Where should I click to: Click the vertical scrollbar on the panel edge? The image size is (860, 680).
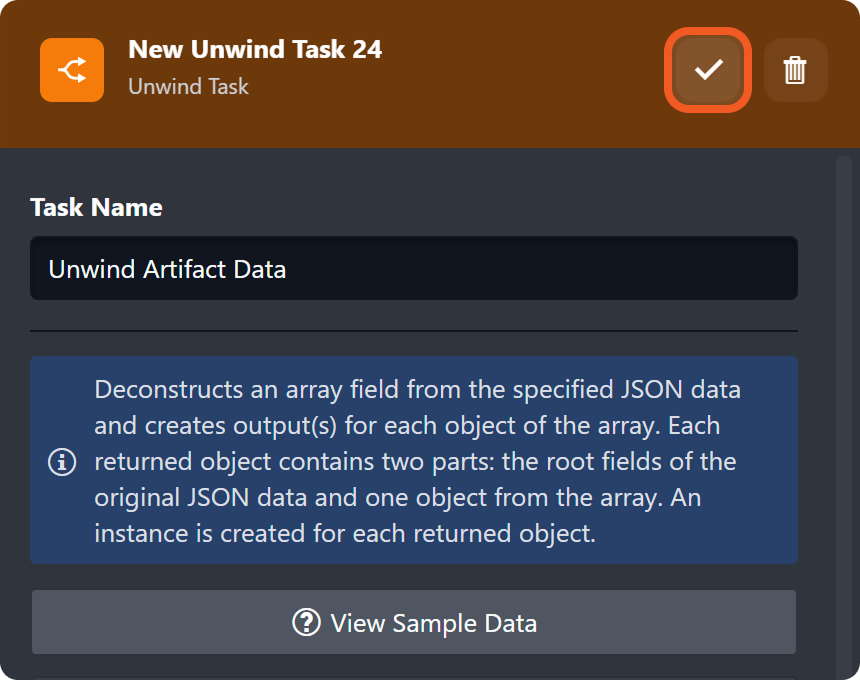843,400
